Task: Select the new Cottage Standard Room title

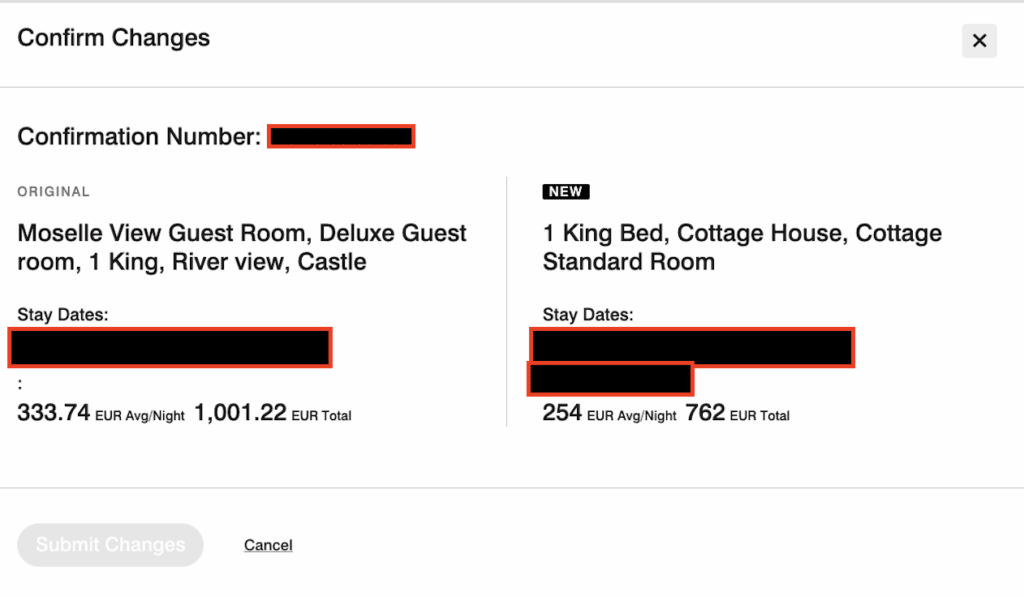Action: tap(741, 247)
